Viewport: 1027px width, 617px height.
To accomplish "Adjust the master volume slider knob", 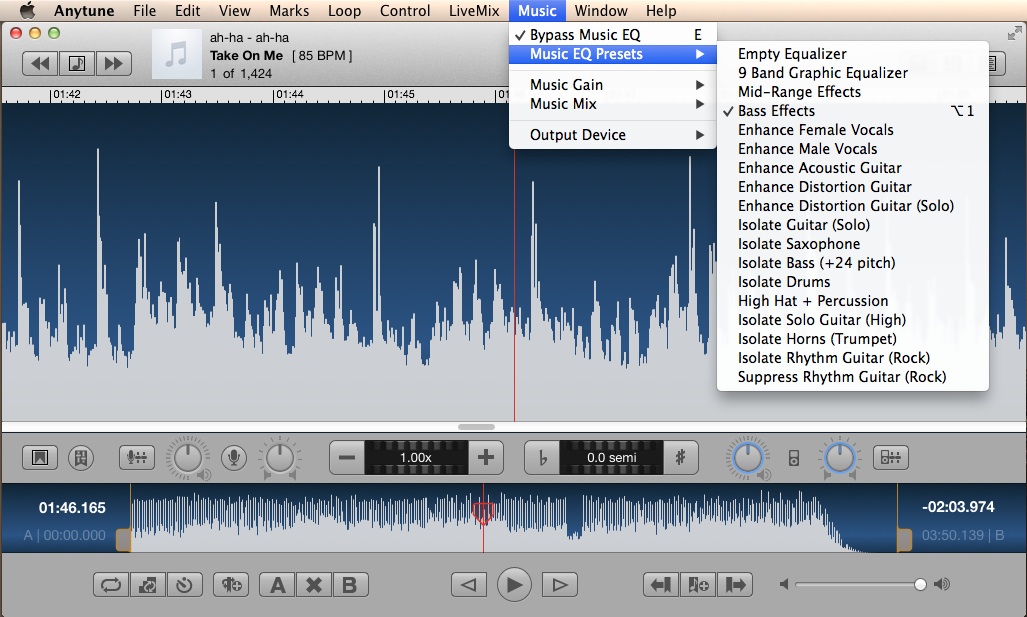I will [920, 584].
